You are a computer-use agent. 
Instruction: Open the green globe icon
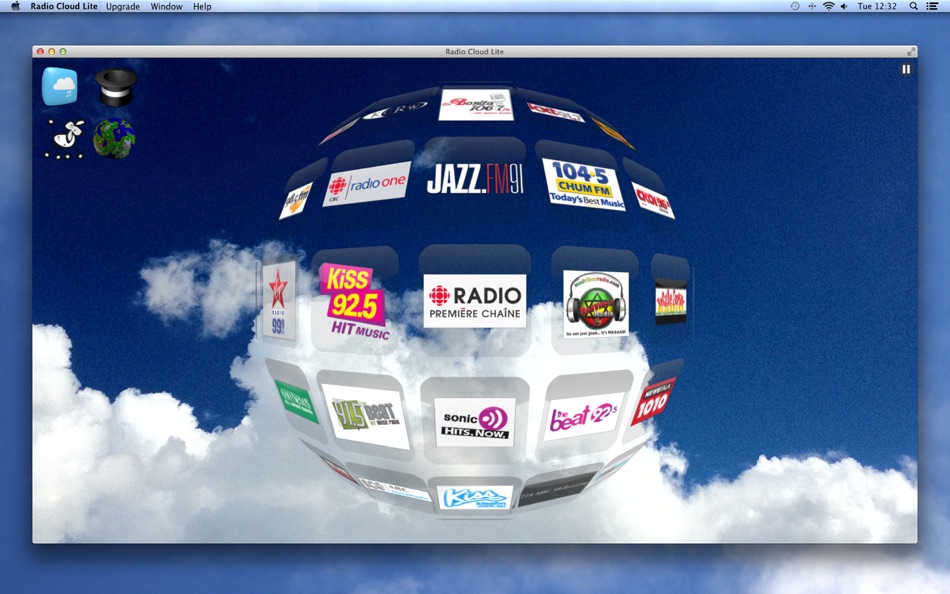(x=114, y=139)
